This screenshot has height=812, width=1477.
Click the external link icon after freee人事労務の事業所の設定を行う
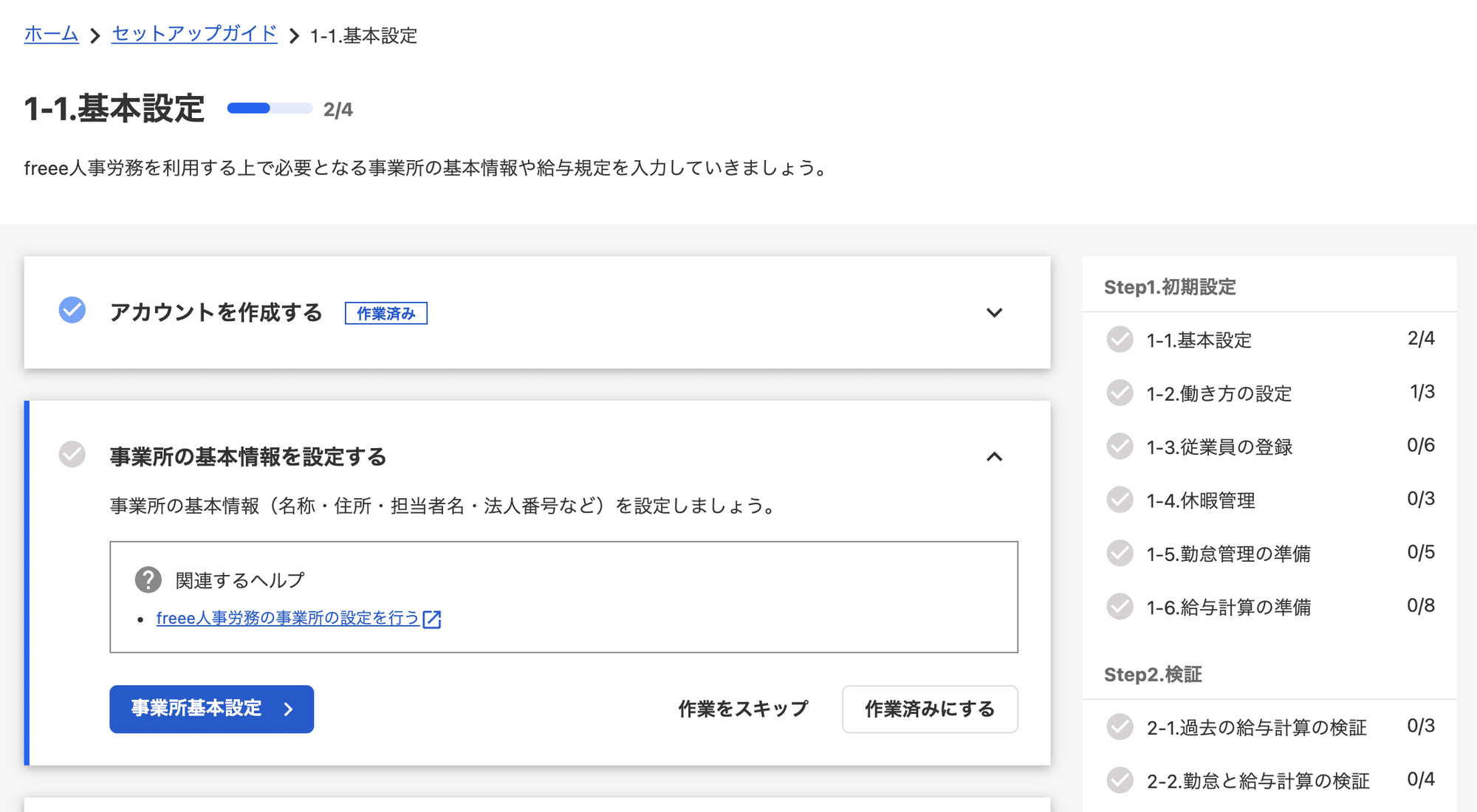tap(433, 619)
